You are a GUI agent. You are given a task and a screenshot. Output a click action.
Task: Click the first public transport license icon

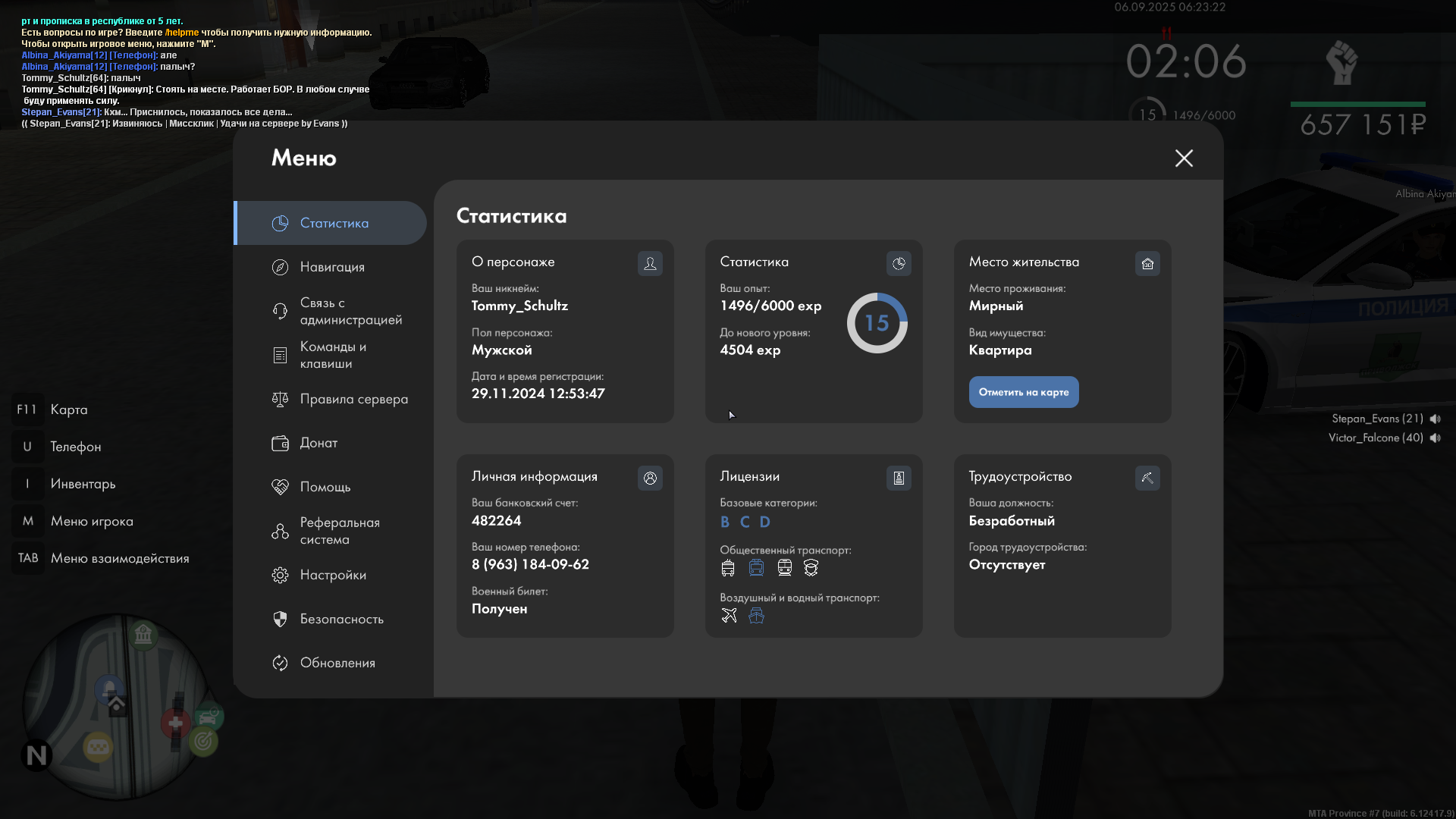[728, 568]
